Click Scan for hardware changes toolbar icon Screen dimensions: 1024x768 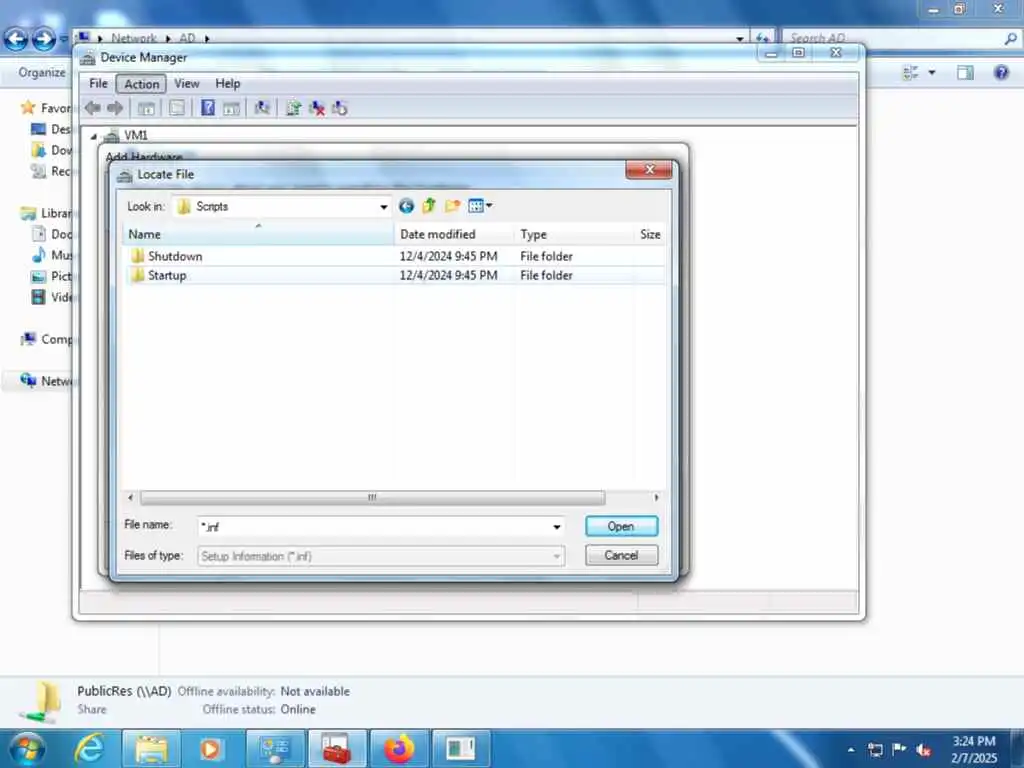coord(262,108)
